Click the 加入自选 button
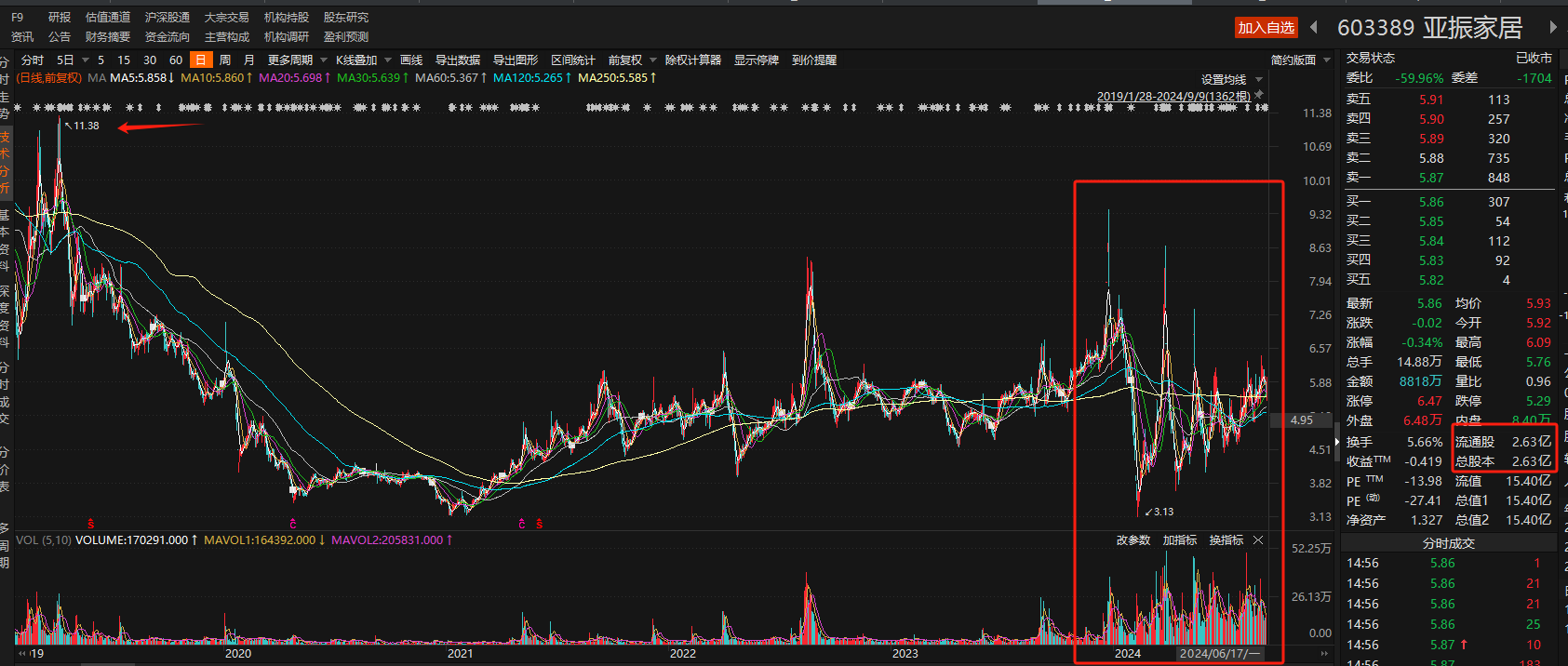Viewport: 1568px width, 666px height. 1266,27
